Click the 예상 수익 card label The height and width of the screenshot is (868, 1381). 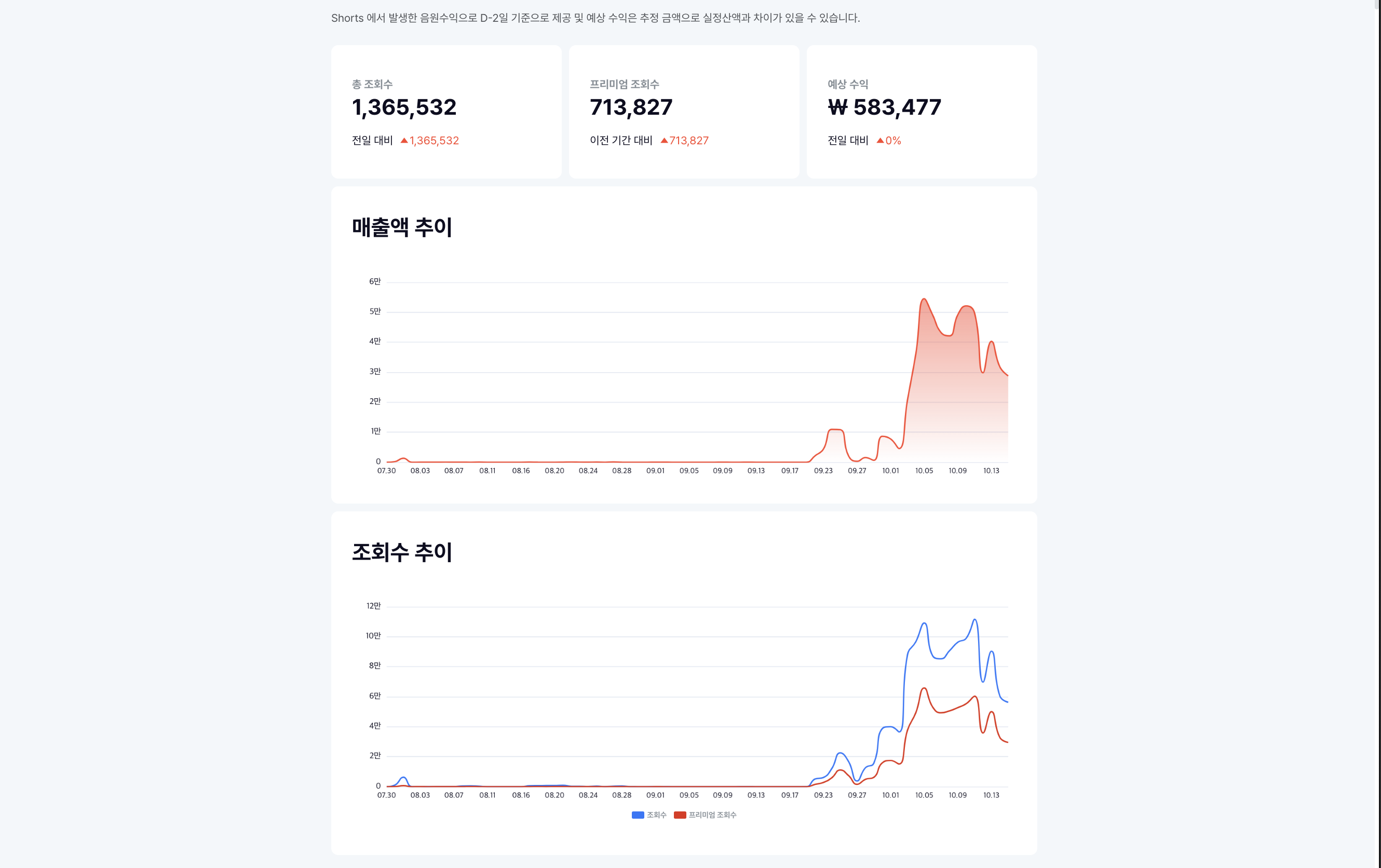pos(847,84)
